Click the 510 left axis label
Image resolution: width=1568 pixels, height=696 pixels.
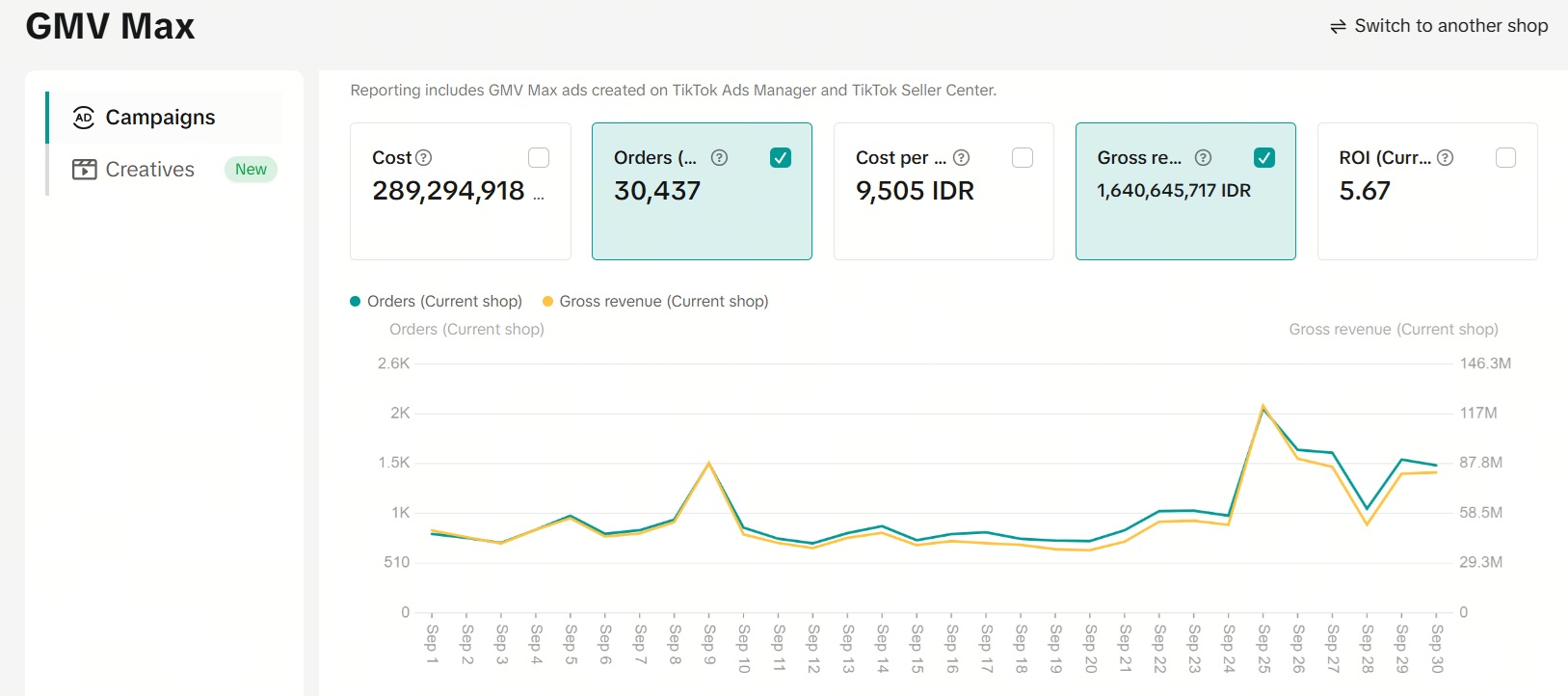point(397,562)
